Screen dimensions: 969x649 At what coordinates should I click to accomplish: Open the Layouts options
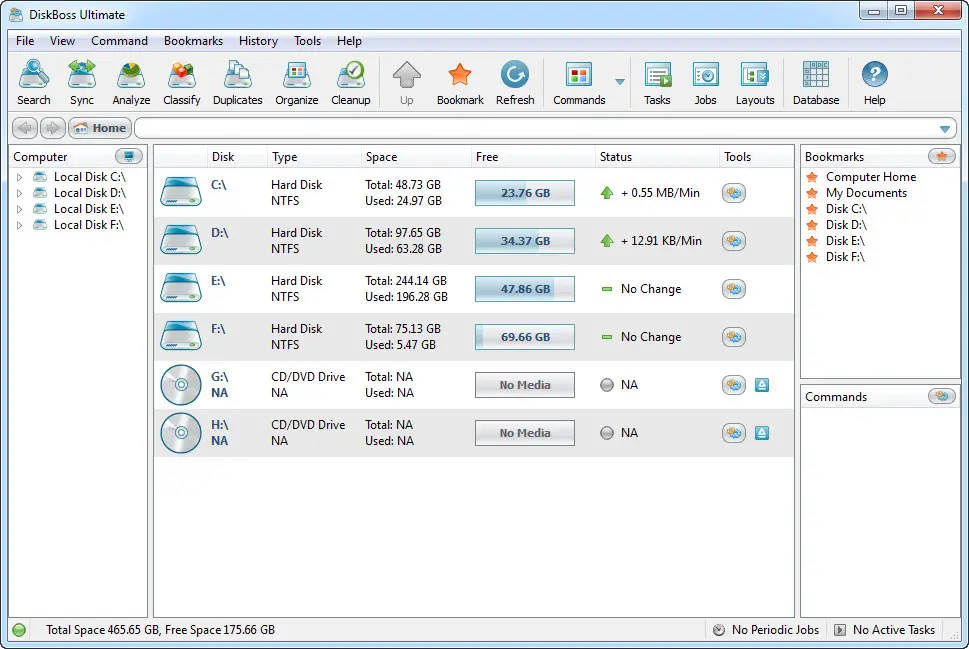coord(755,82)
